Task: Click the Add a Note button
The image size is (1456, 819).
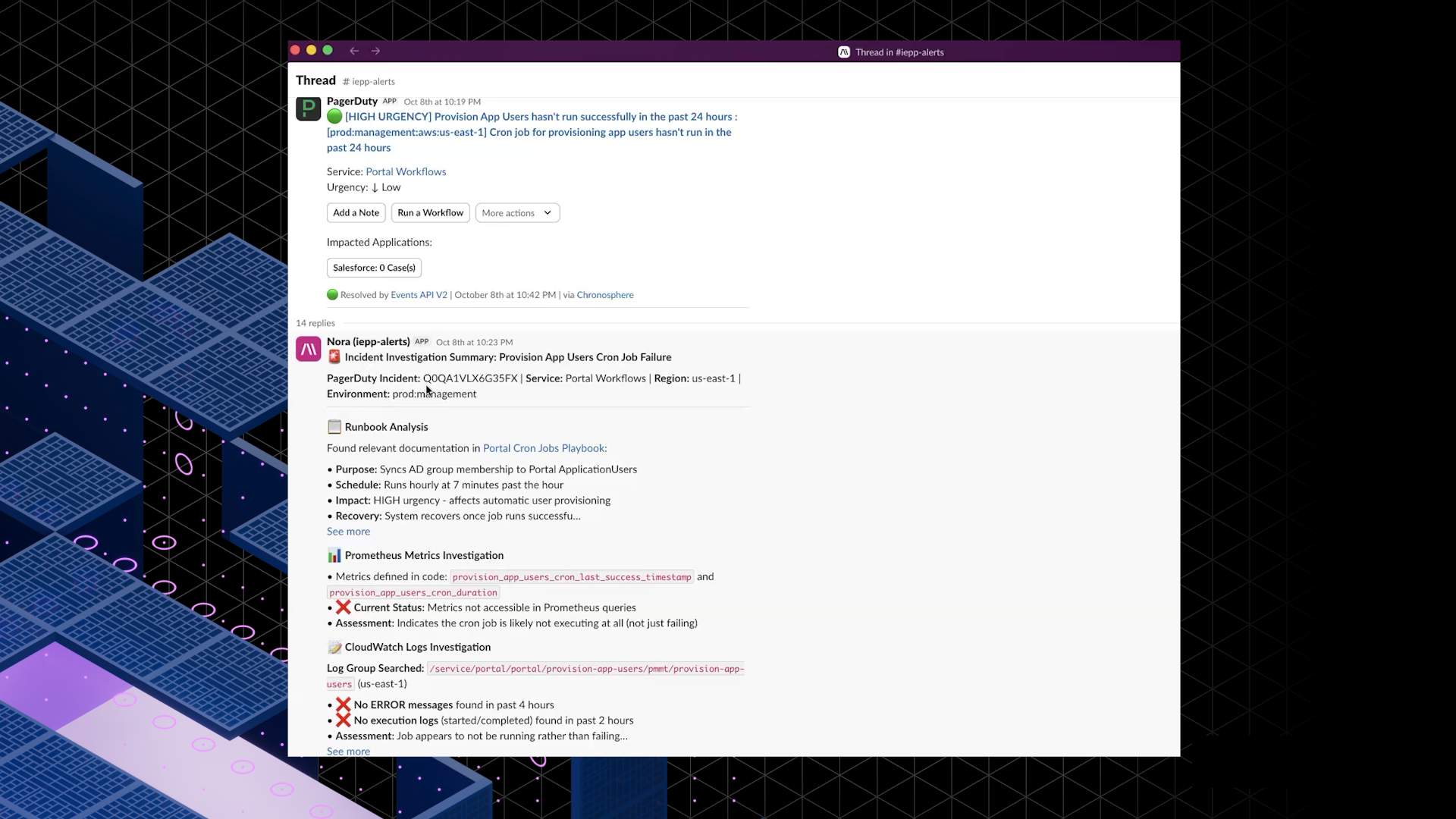Action: tap(356, 213)
